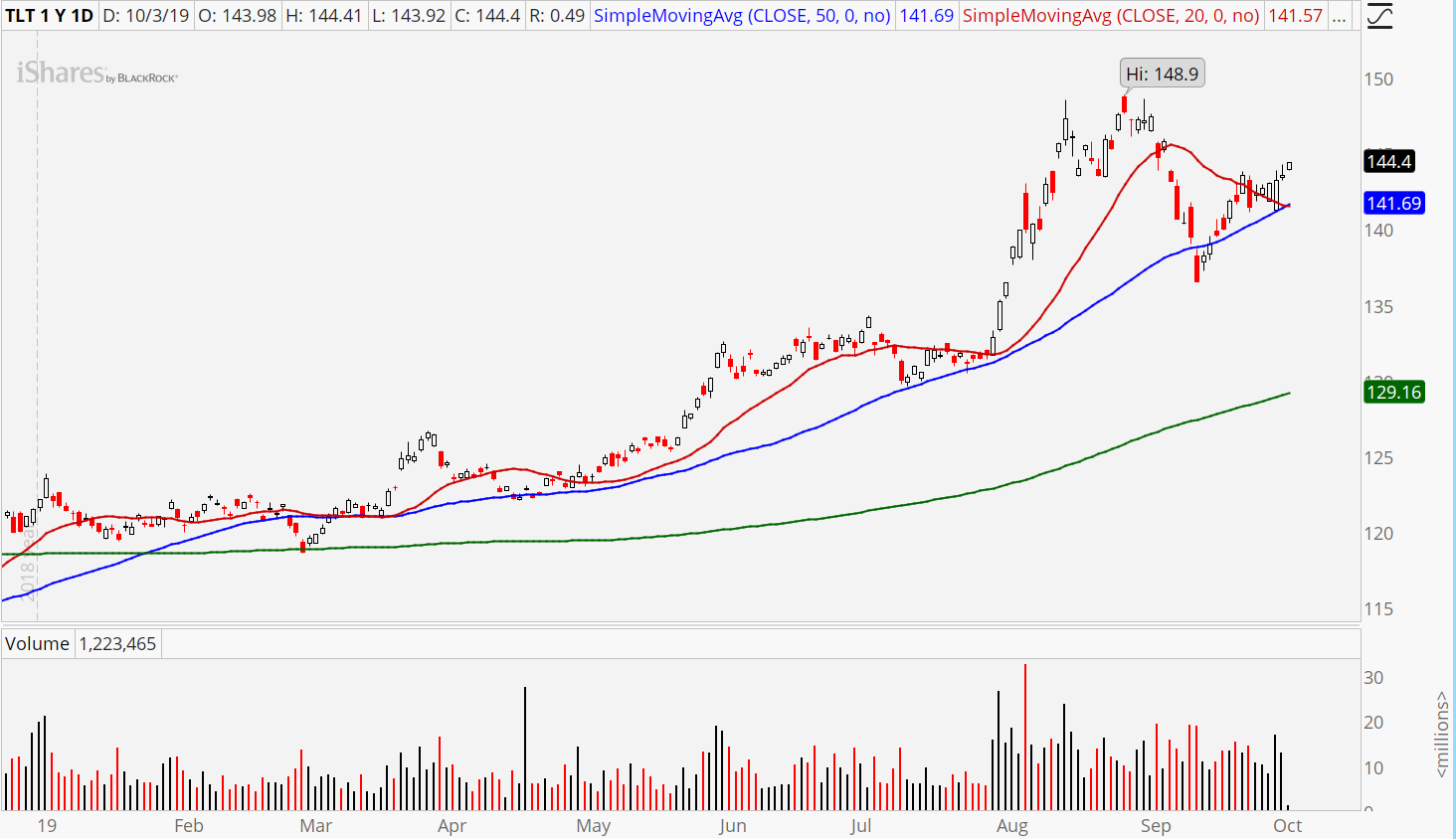Screen dimensions: 1456x839
Task: Open the chart studies curve icon
Action: pos(1379,17)
